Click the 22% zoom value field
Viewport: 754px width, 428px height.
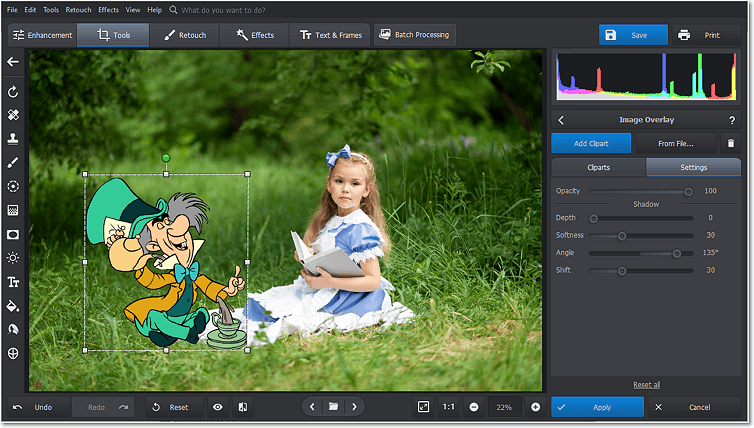[x=504, y=407]
